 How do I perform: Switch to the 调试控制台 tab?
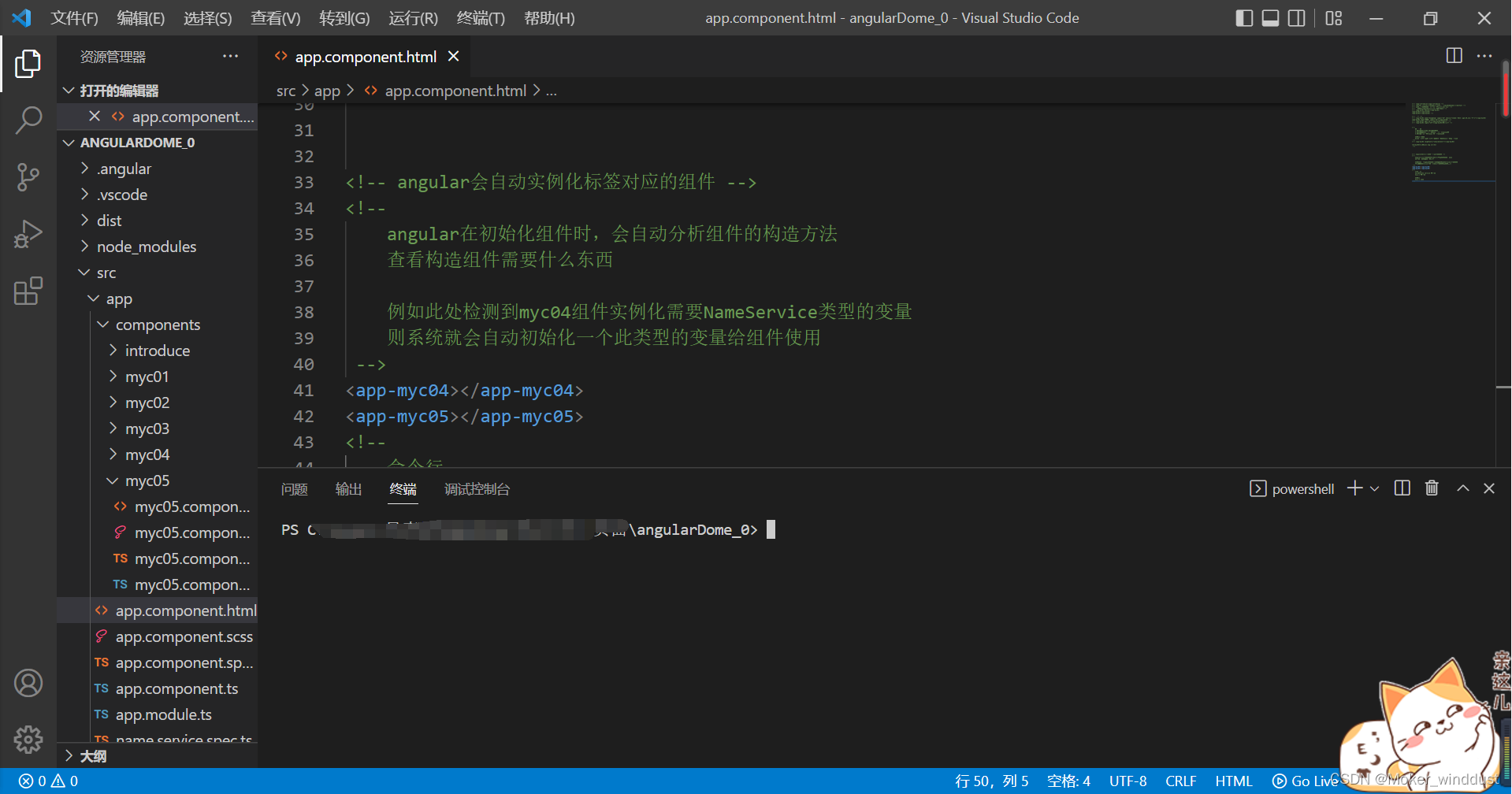click(x=476, y=488)
